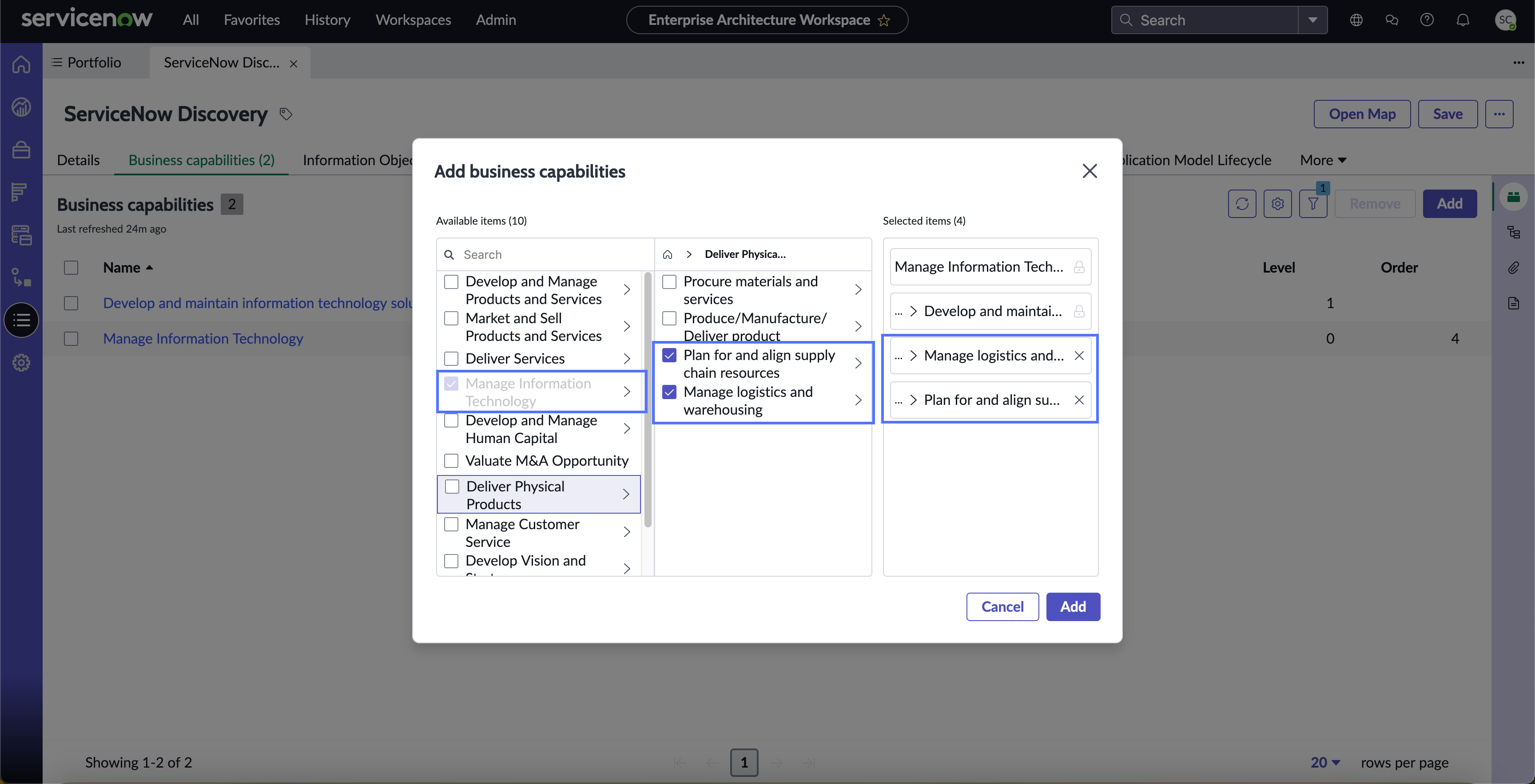Check the Deliver Services checkbox
The image size is (1535, 784).
[x=451, y=359]
